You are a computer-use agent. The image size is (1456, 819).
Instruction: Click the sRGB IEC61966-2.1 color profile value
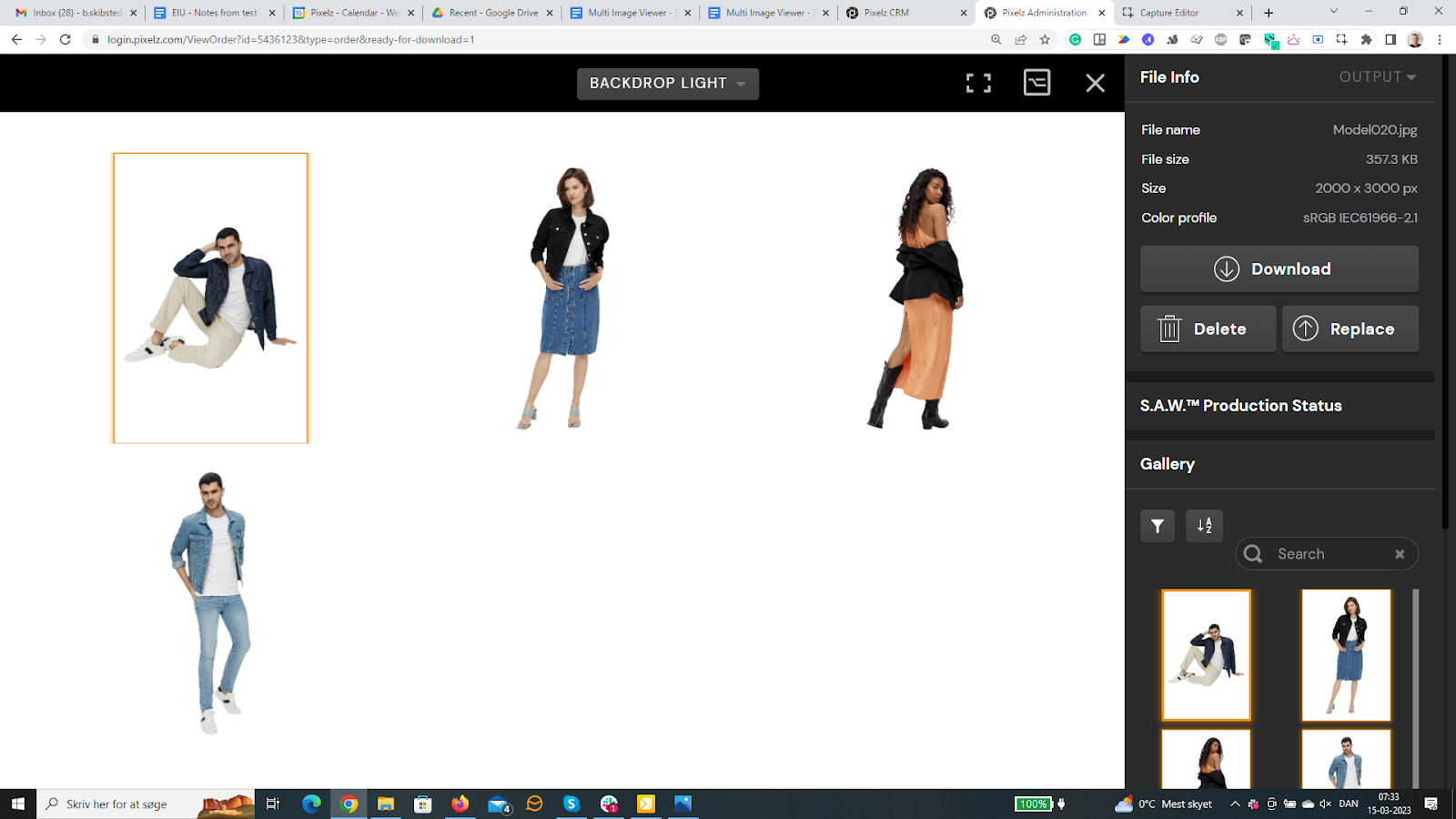[x=1360, y=218]
